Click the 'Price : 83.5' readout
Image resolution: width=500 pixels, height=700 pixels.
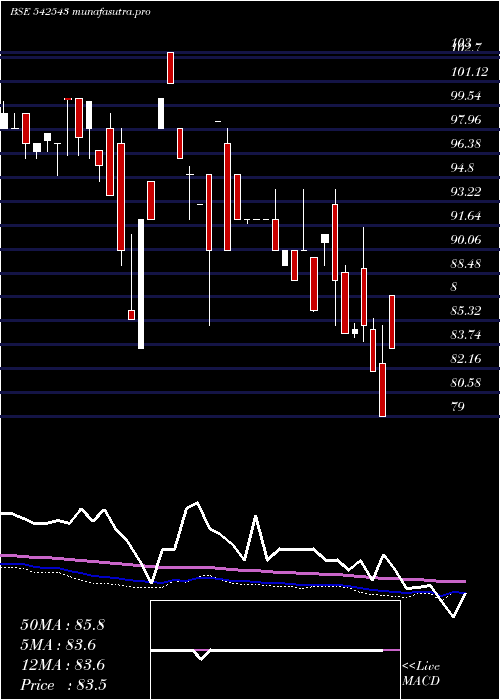coord(63,685)
